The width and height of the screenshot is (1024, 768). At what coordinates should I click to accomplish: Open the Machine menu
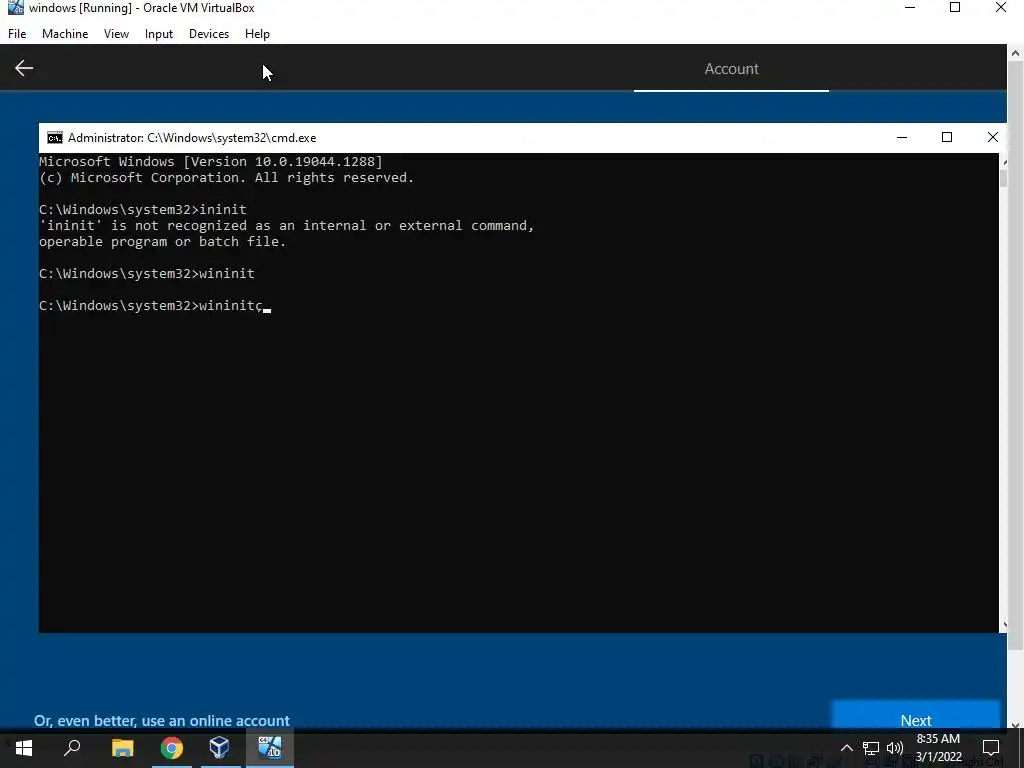point(65,34)
